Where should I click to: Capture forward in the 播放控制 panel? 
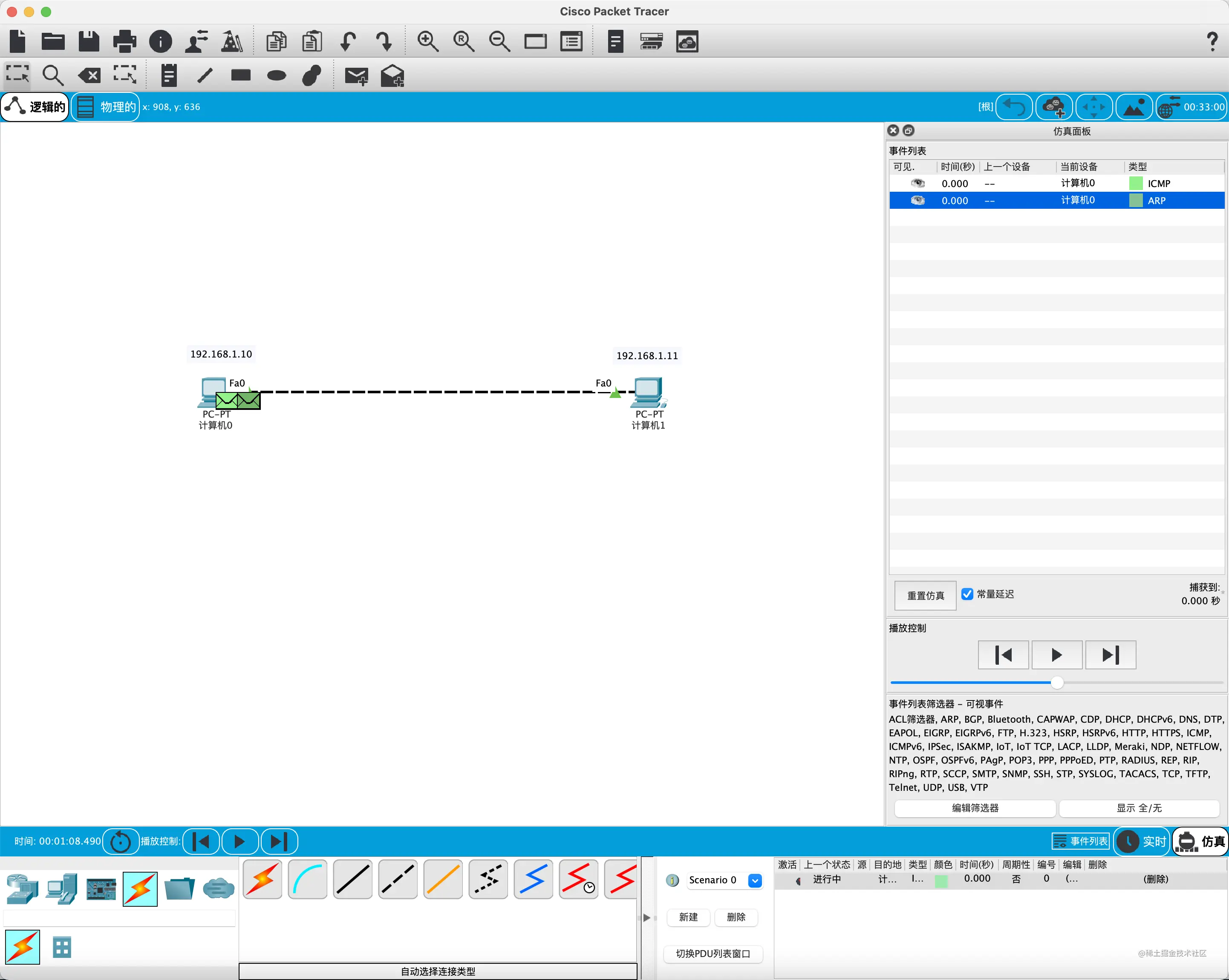click(1111, 655)
